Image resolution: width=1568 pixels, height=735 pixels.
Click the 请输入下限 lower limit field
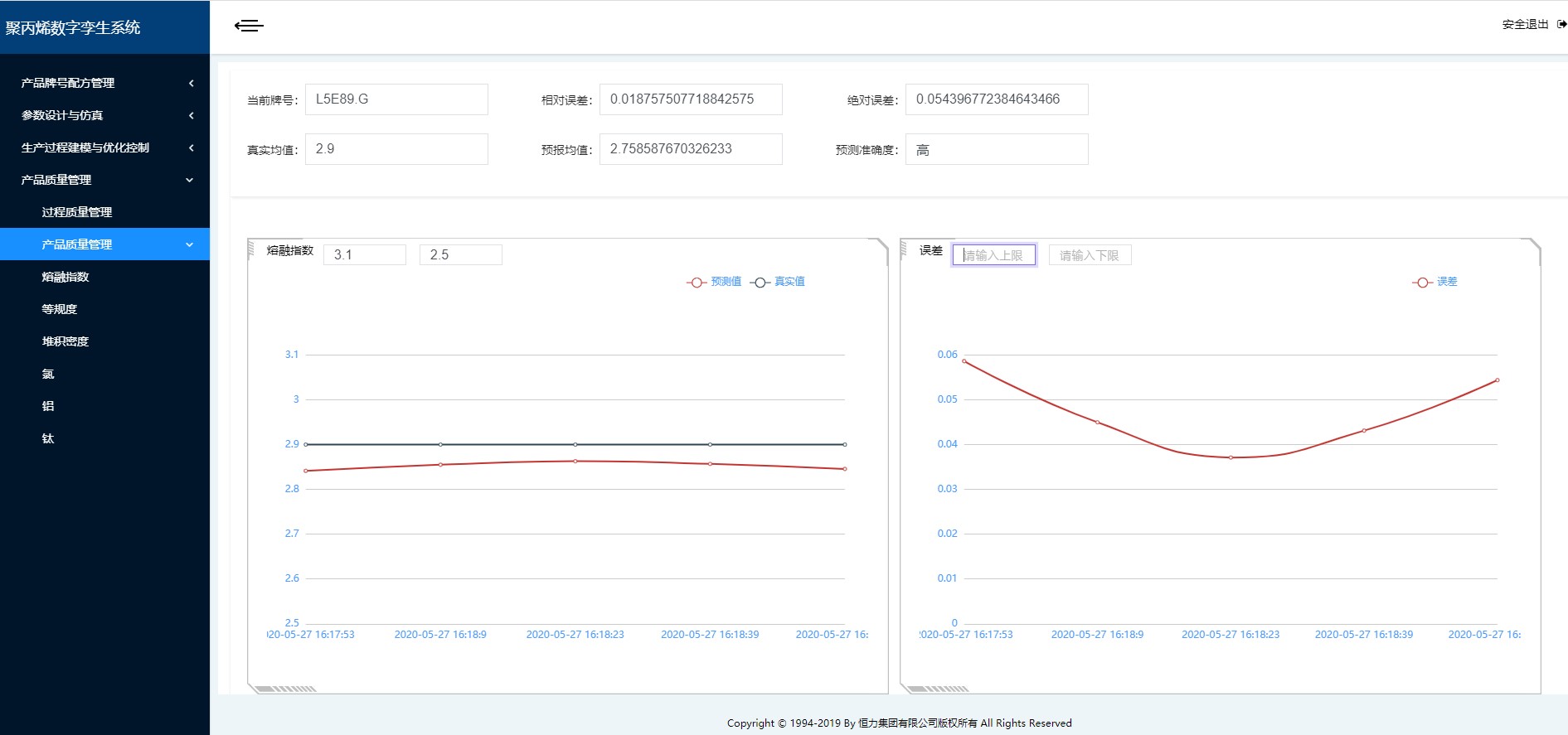(1090, 255)
